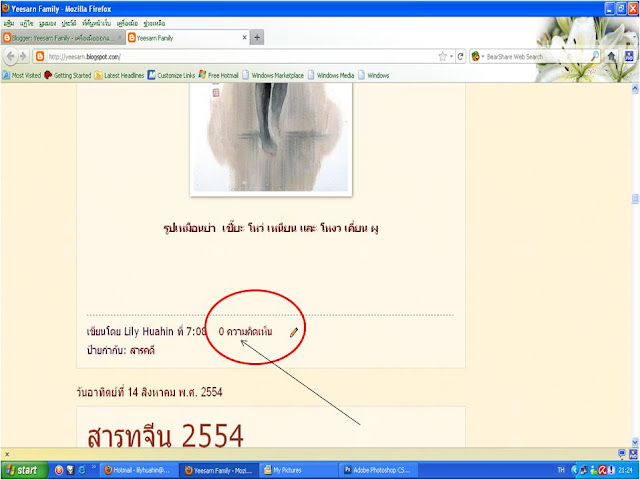Image resolution: width=640 pixels, height=480 pixels.
Task: Switch to Adobe Photoshop CS taskbar window
Action: [x=379, y=470]
